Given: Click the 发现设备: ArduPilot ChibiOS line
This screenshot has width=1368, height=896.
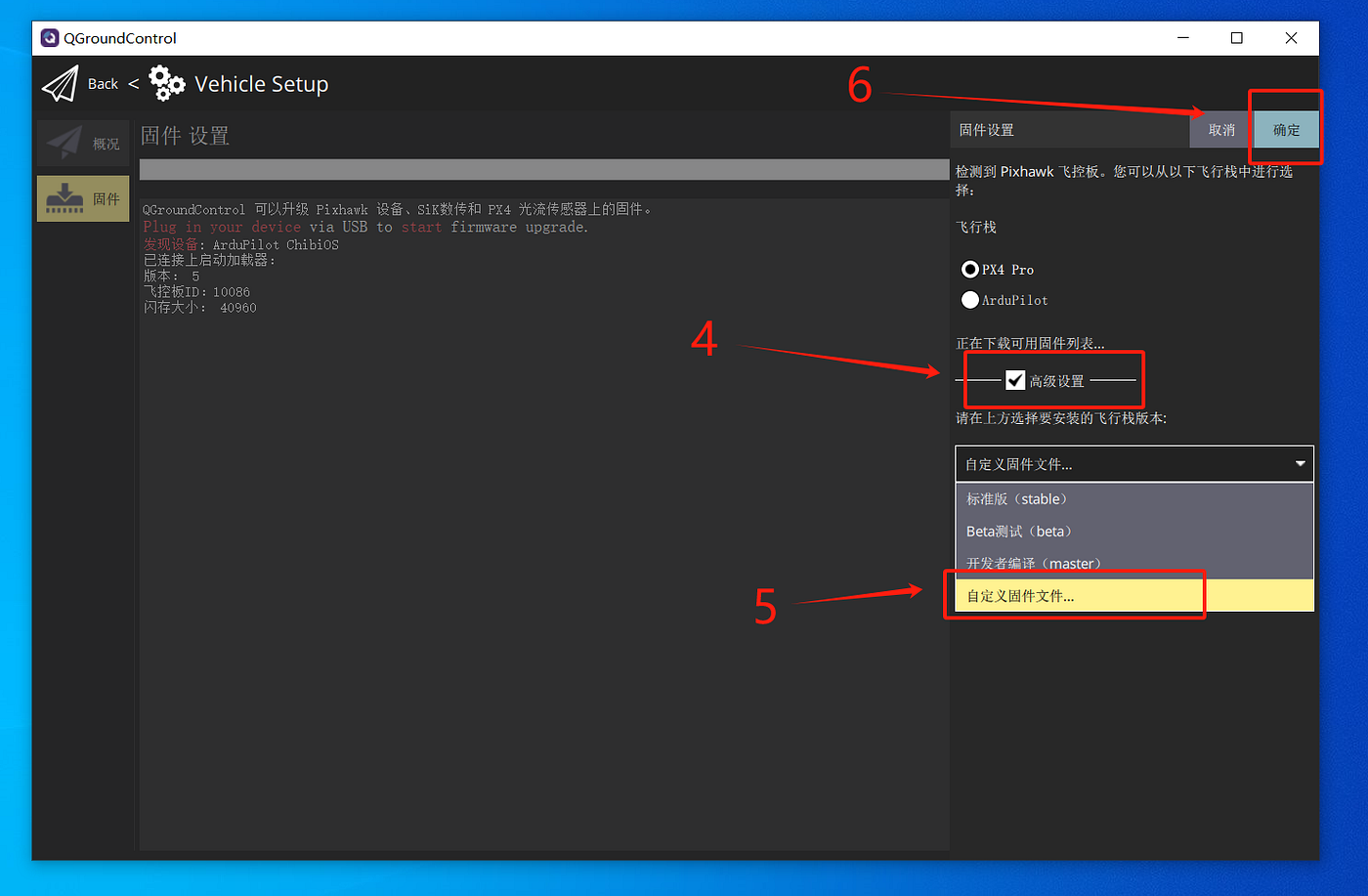Looking at the screenshot, I should [x=241, y=244].
